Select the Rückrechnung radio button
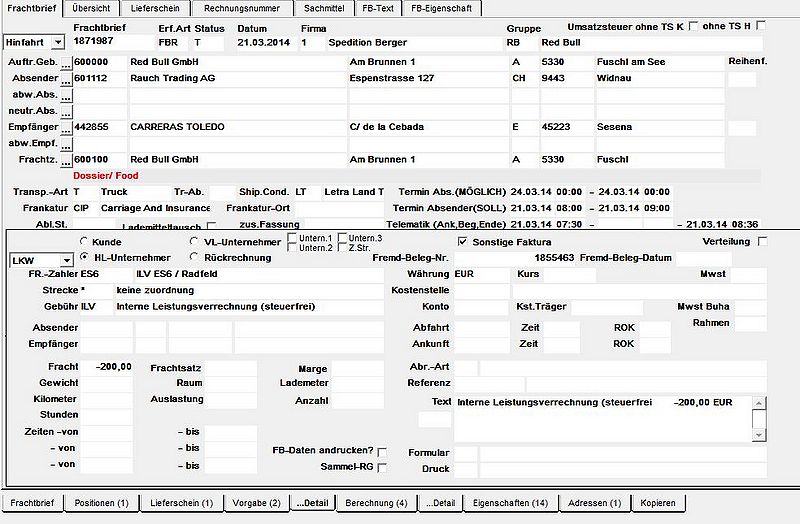 pyautogui.click(x=193, y=257)
